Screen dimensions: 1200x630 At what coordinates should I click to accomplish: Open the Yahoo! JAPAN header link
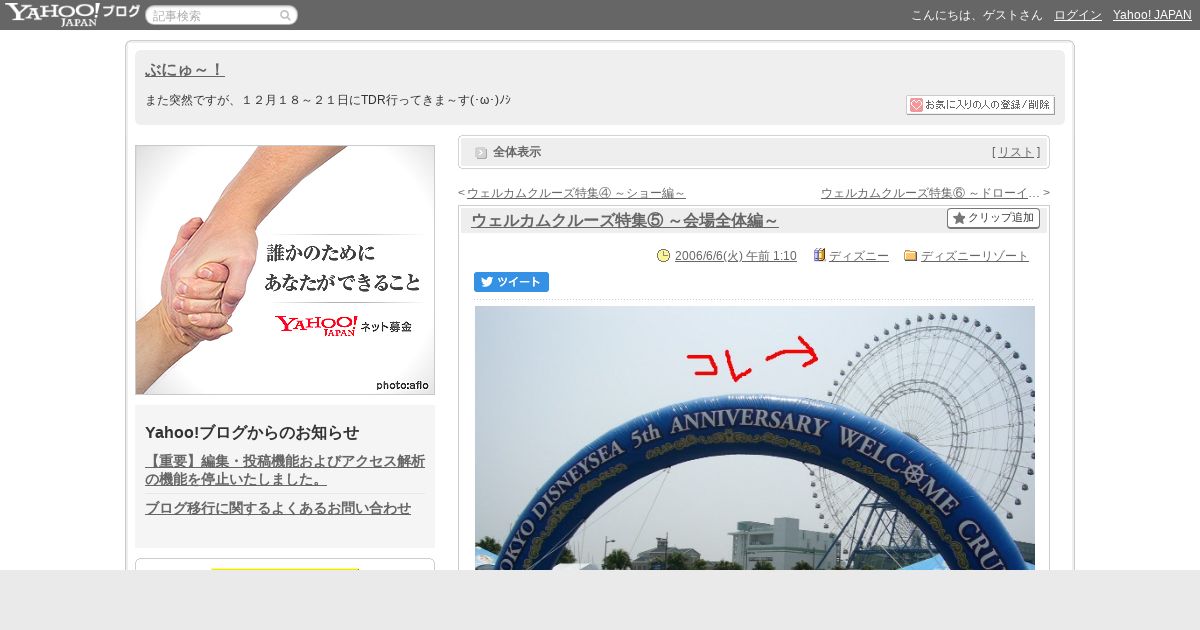coord(1152,15)
